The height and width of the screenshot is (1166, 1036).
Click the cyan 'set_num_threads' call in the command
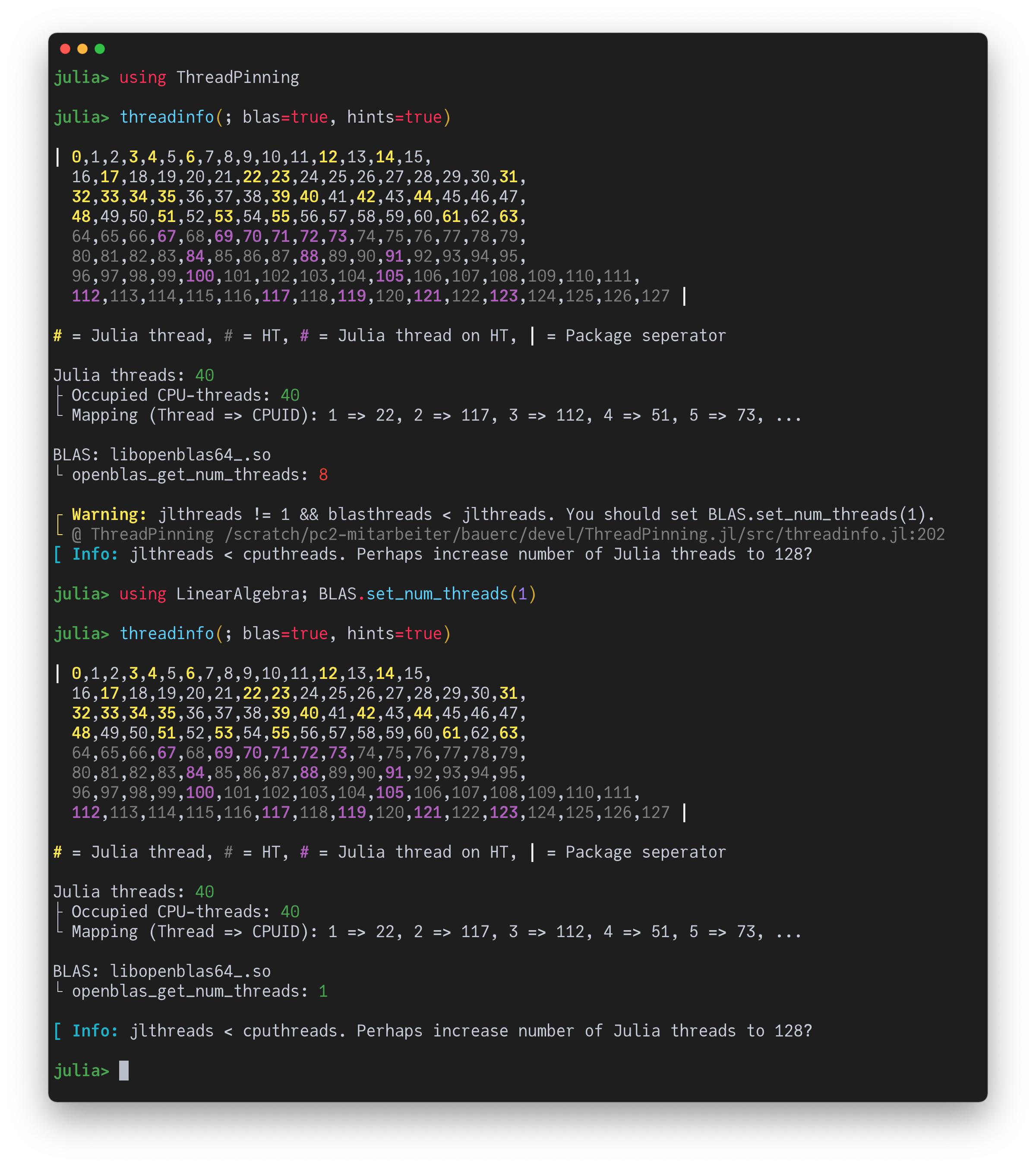[437, 594]
